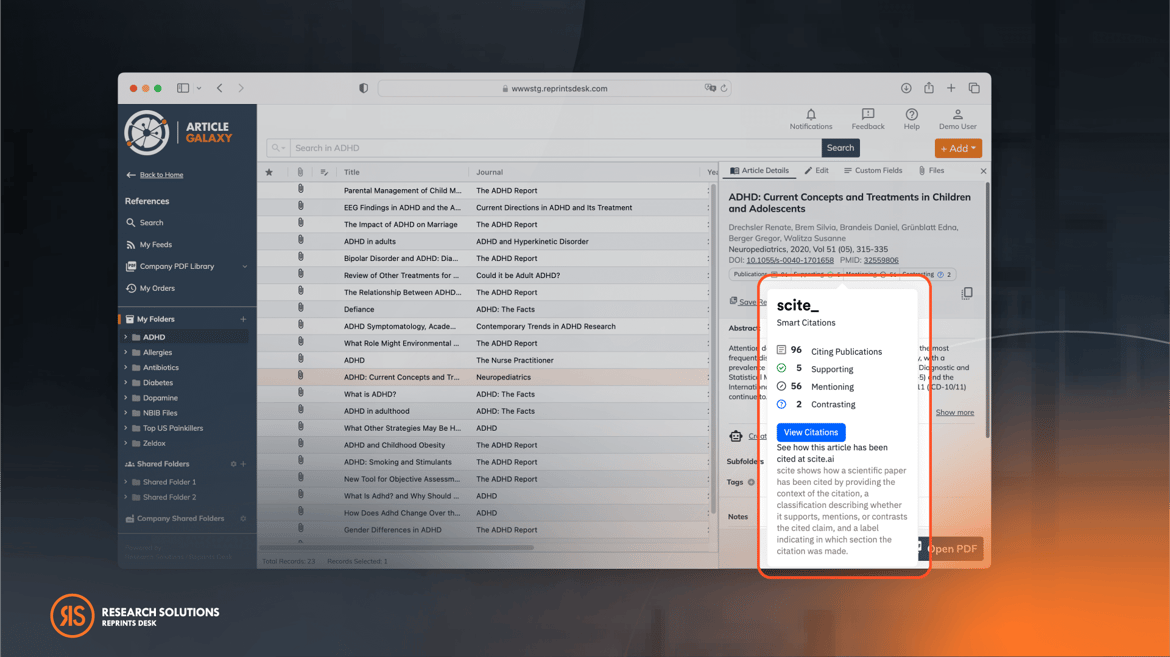
Task: Click the Demo User profile icon
Action: [x=957, y=115]
